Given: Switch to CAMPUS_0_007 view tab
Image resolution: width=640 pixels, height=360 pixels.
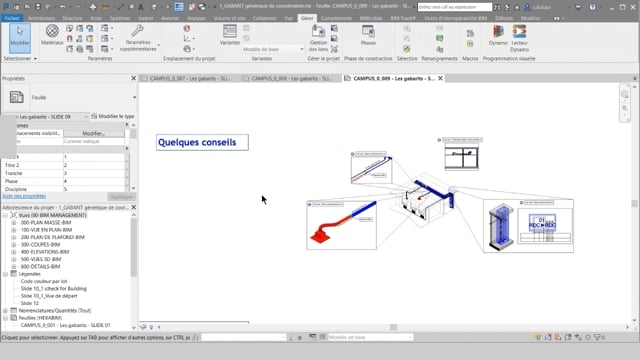Looking at the screenshot, I should [x=190, y=78].
